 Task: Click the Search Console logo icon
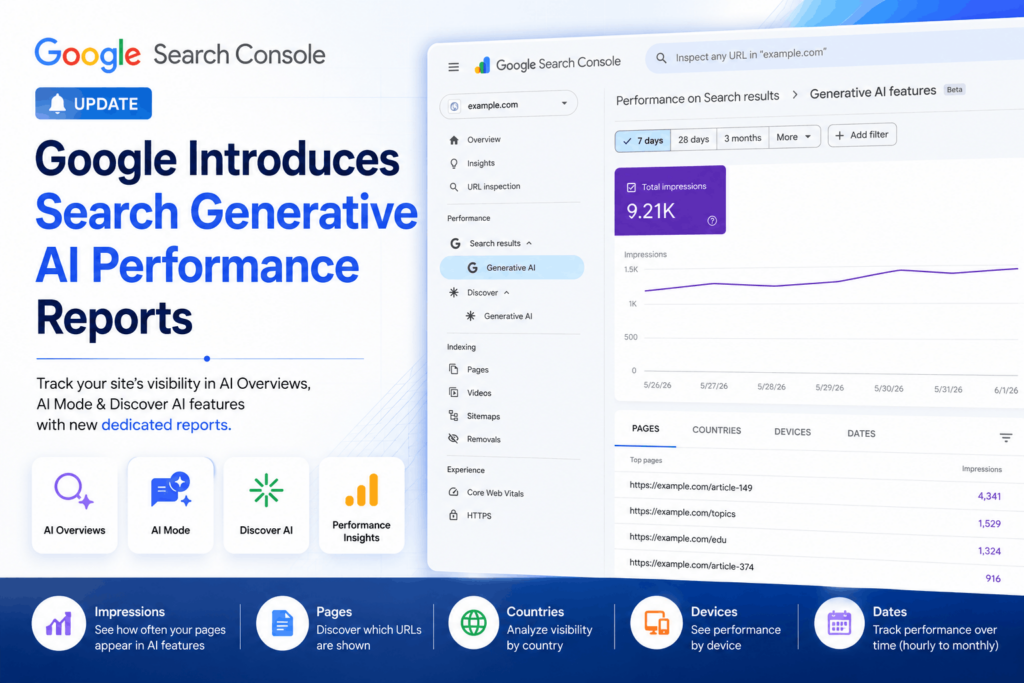pyautogui.click(x=483, y=65)
